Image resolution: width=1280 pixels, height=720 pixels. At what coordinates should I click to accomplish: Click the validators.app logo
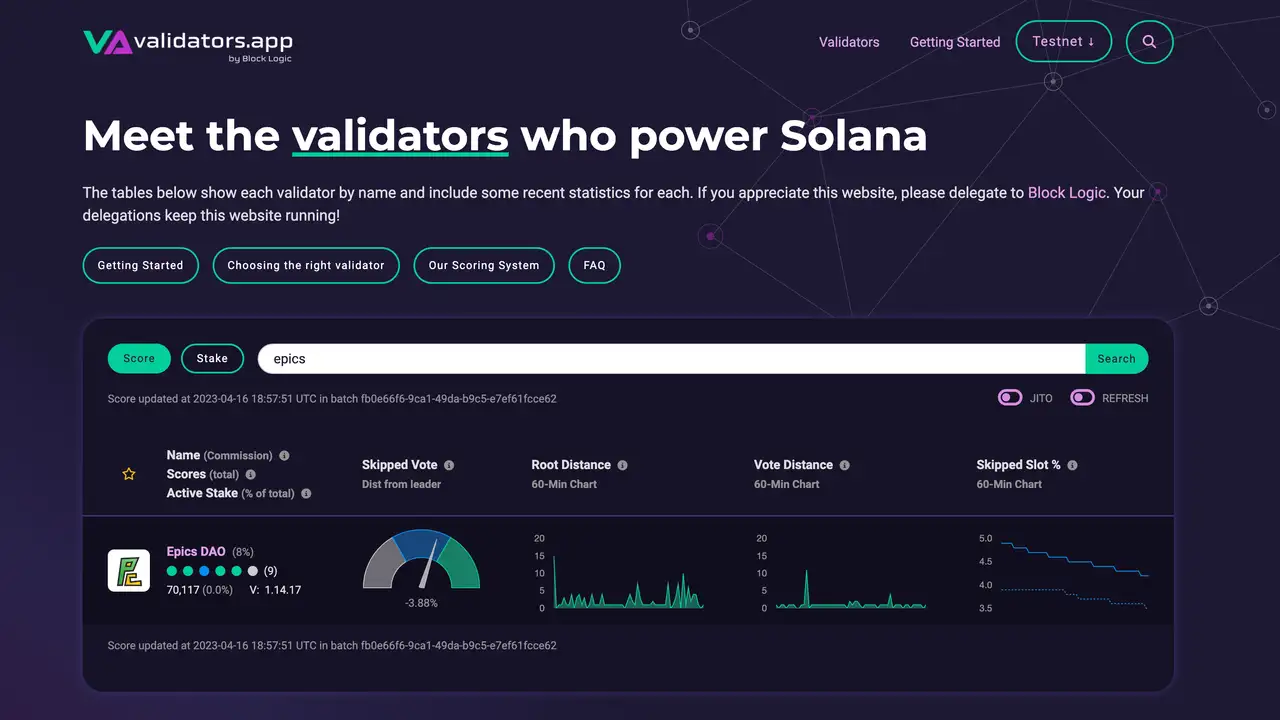tap(187, 44)
